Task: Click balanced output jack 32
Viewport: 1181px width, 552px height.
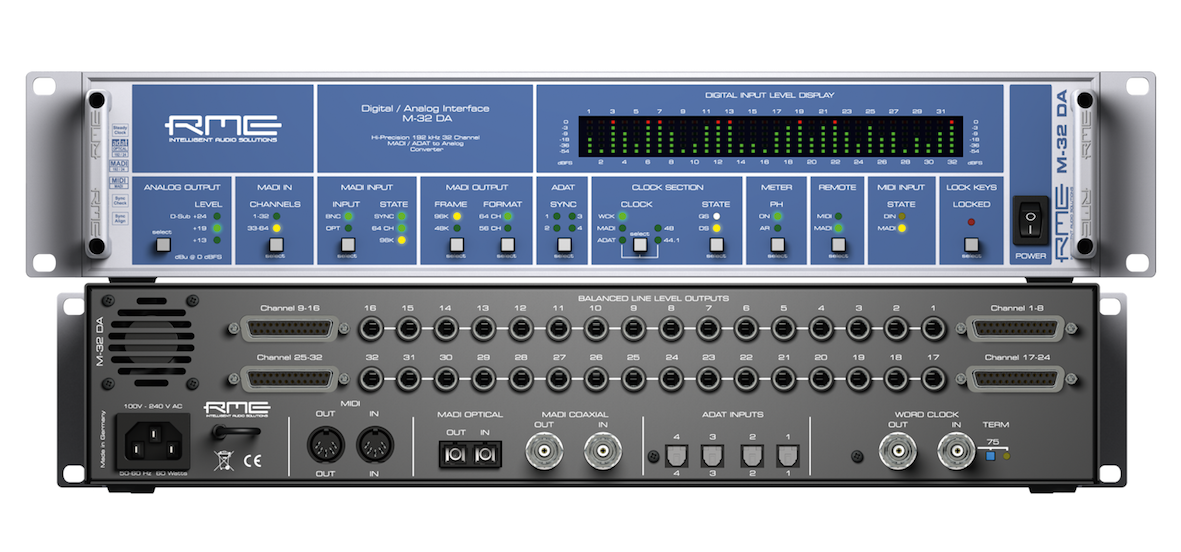Action: tap(371, 379)
